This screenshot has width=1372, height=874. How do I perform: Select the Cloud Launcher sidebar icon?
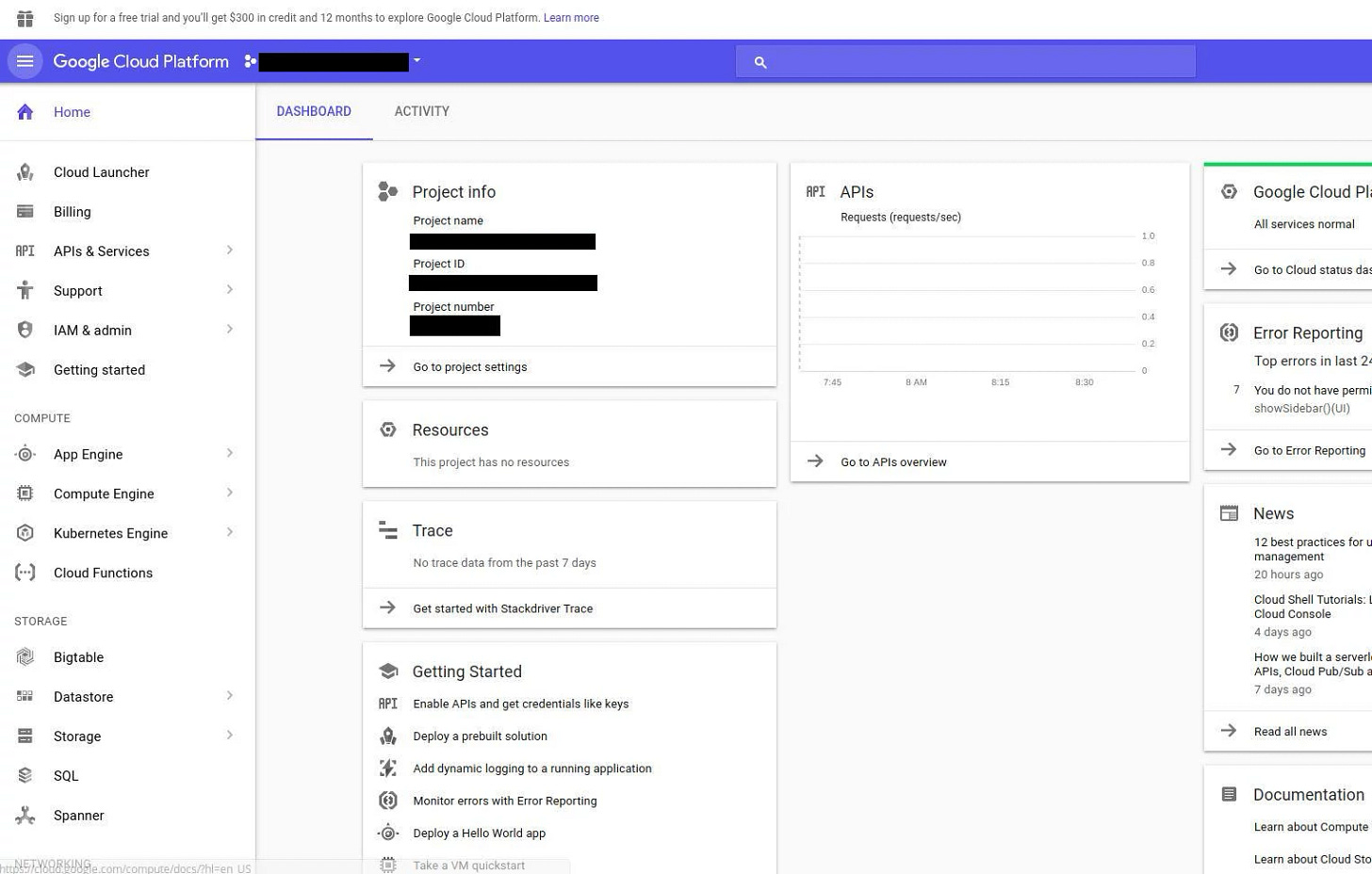pos(24,172)
